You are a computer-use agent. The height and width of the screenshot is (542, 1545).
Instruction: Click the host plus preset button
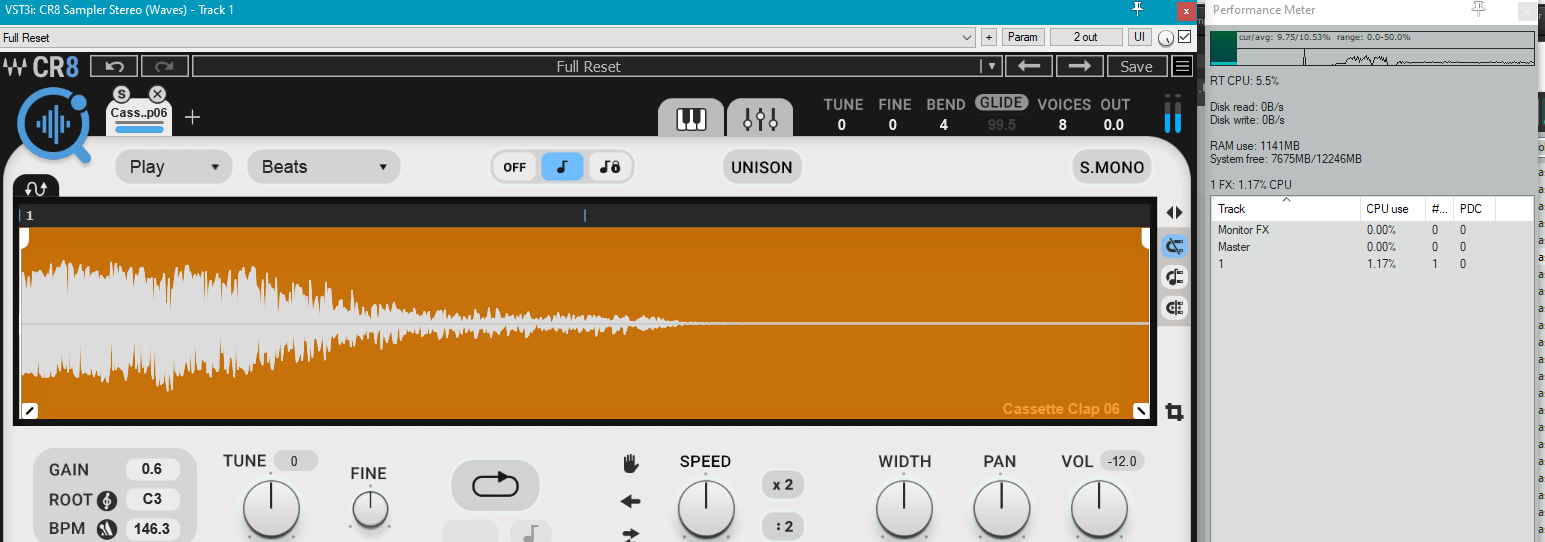[x=989, y=37]
